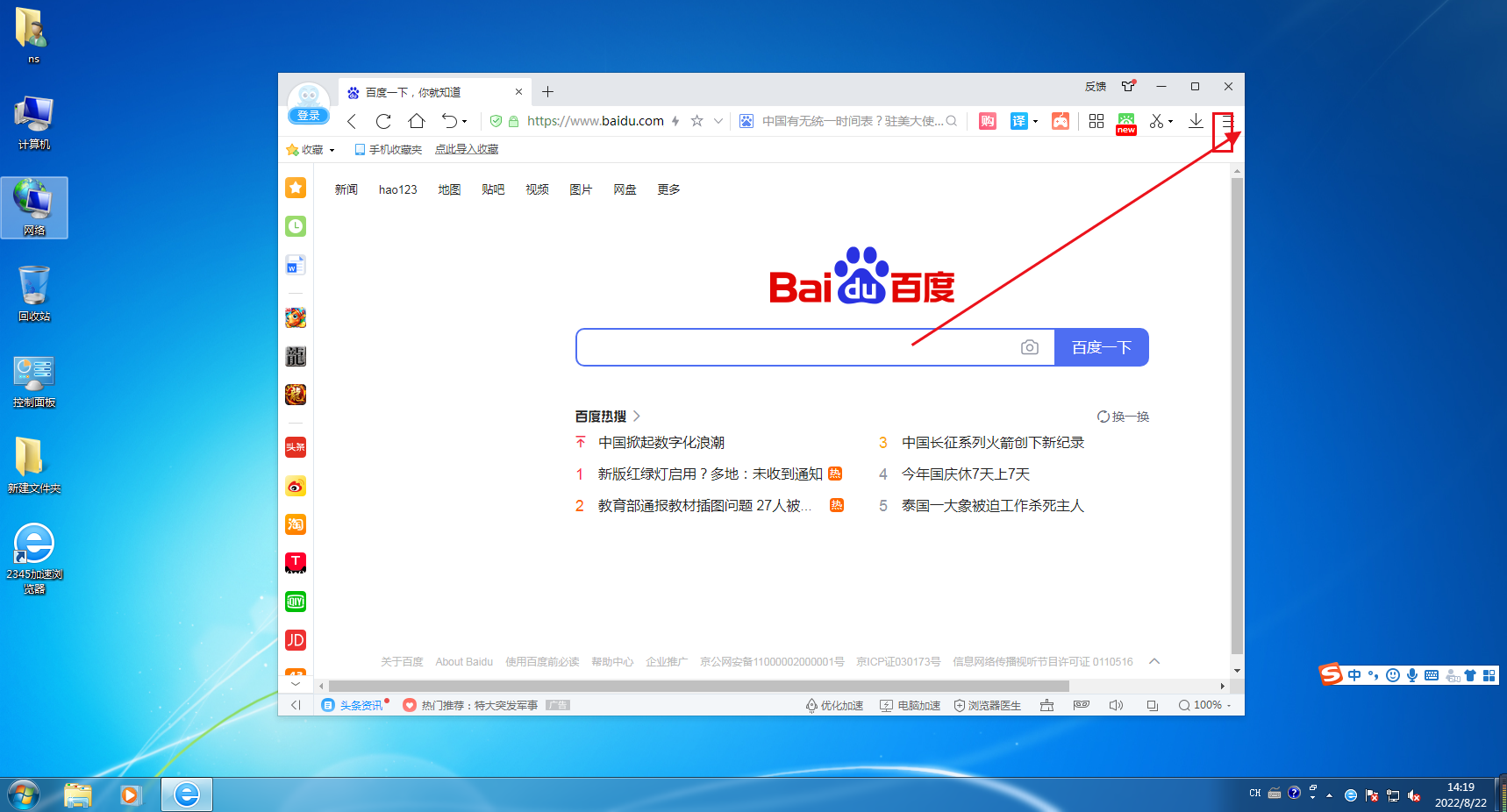The image size is (1507, 812).
Task: Open the translate extension dropdown arrow
Action: 1036,122
